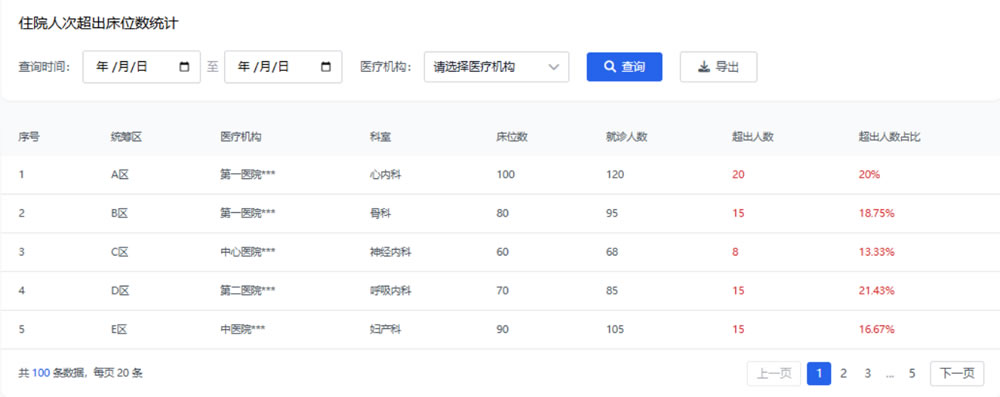Focus the end date input field
The image size is (1000, 397).
point(283,67)
